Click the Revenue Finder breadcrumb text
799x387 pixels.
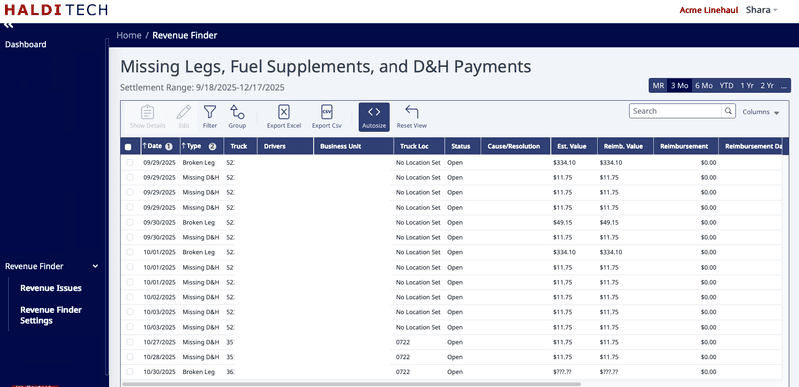pyautogui.click(x=184, y=35)
